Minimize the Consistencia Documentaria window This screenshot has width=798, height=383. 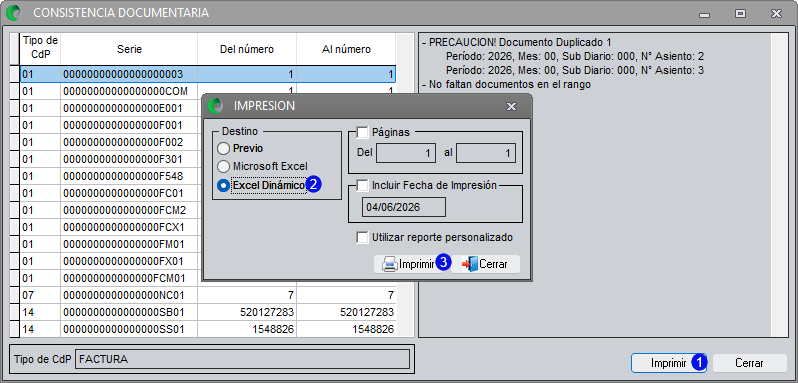pyautogui.click(x=705, y=14)
